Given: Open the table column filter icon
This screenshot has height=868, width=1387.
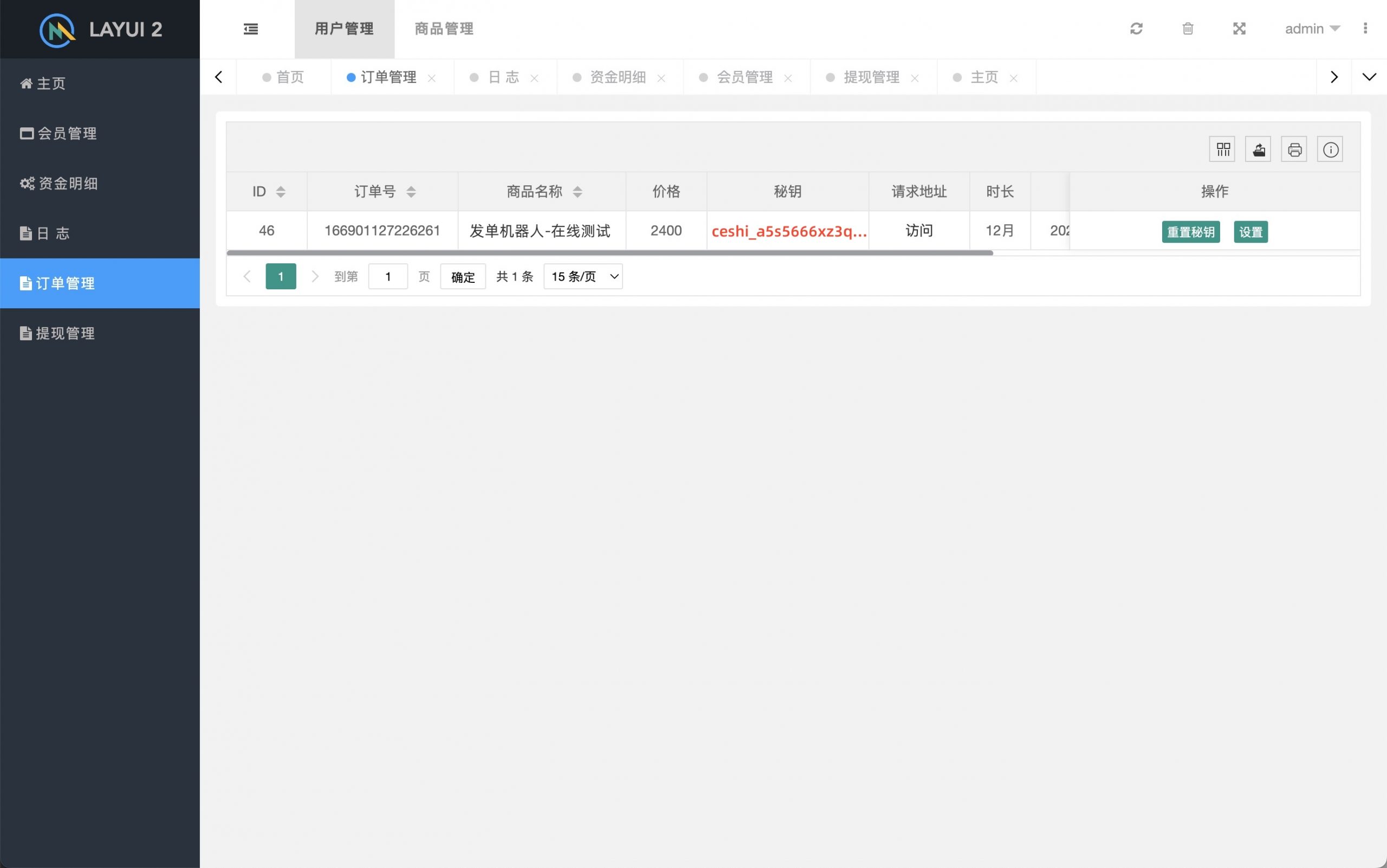Looking at the screenshot, I should pos(1222,150).
